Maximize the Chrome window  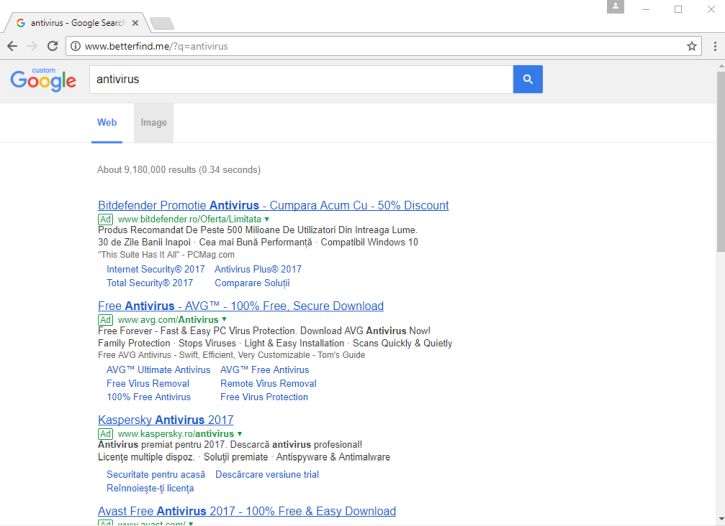click(x=678, y=9)
